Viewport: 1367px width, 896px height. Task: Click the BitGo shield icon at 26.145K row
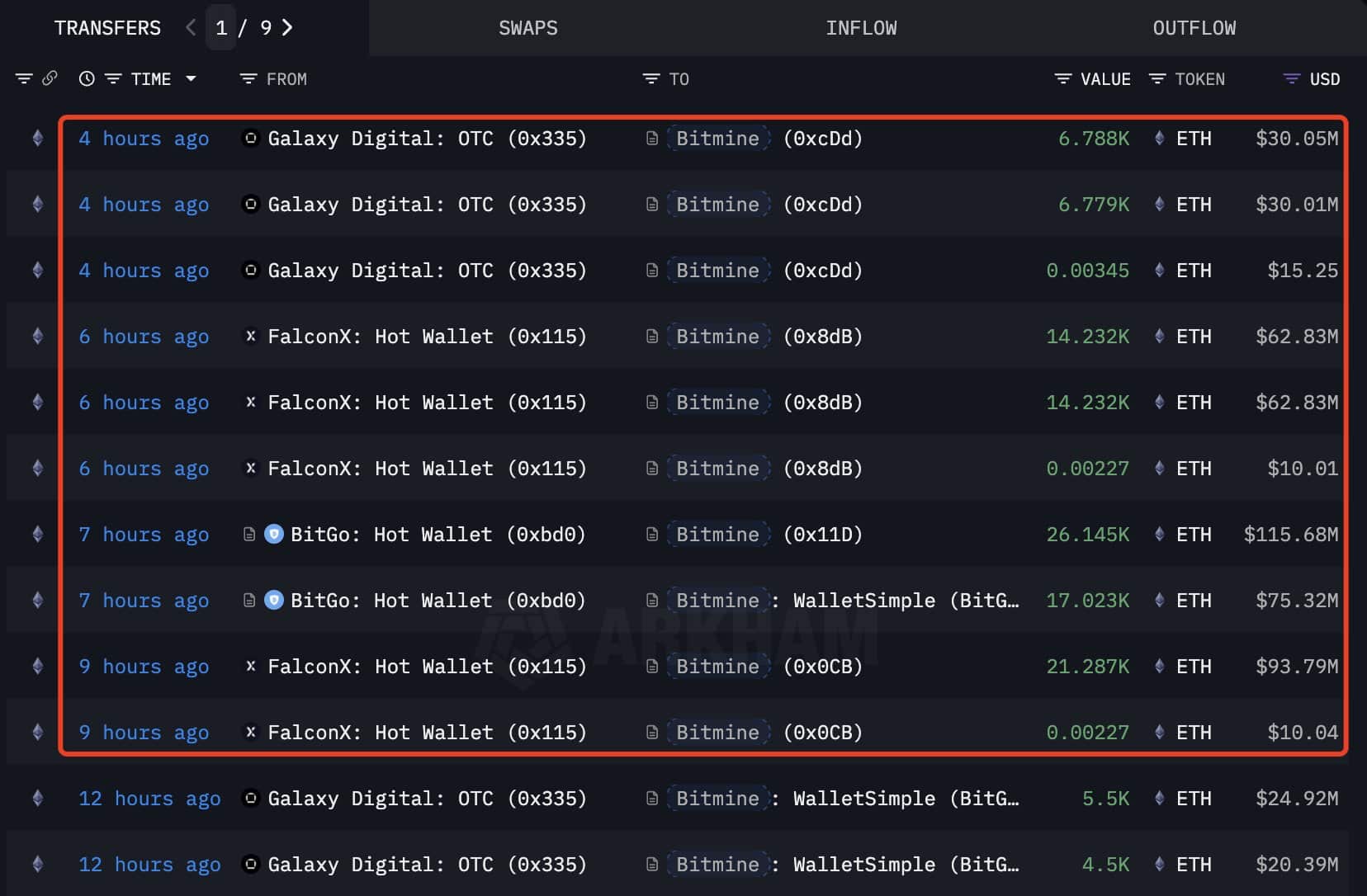[x=274, y=534]
